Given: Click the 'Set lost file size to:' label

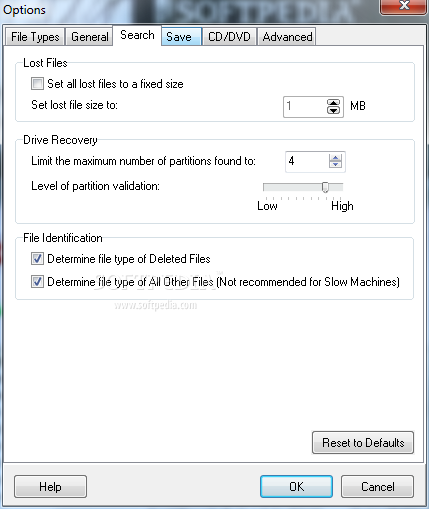Looking at the screenshot, I should coord(74,105).
